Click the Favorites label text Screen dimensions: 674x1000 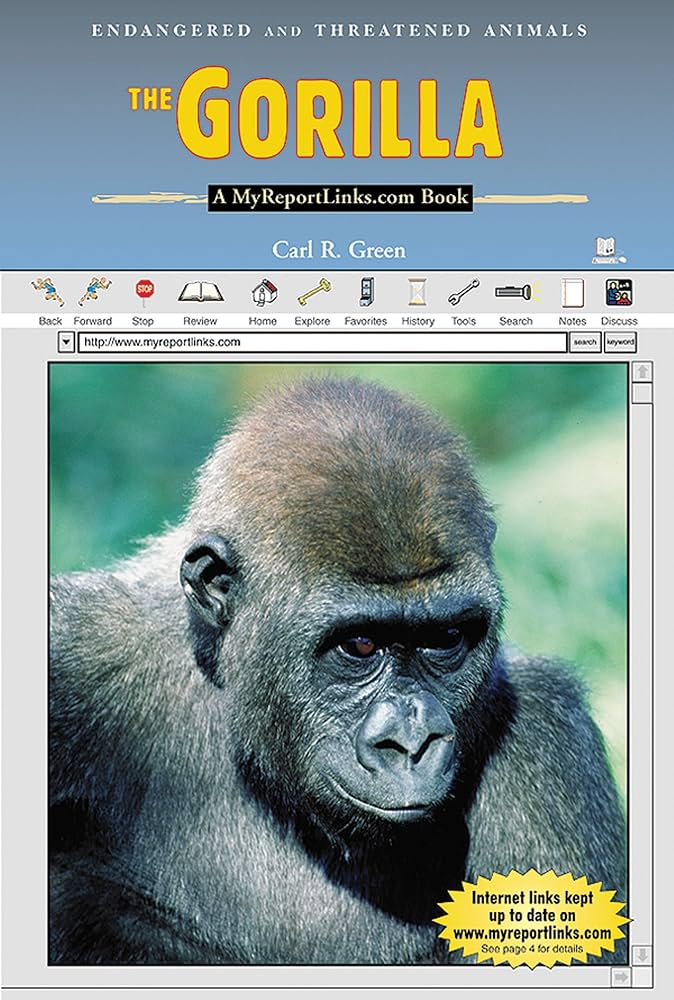pyautogui.click(x=365, y=321)
